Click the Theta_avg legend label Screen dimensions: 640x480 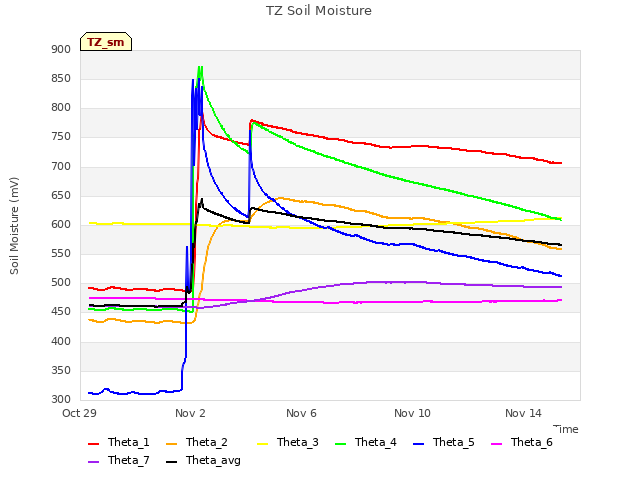tap(213, 460)
